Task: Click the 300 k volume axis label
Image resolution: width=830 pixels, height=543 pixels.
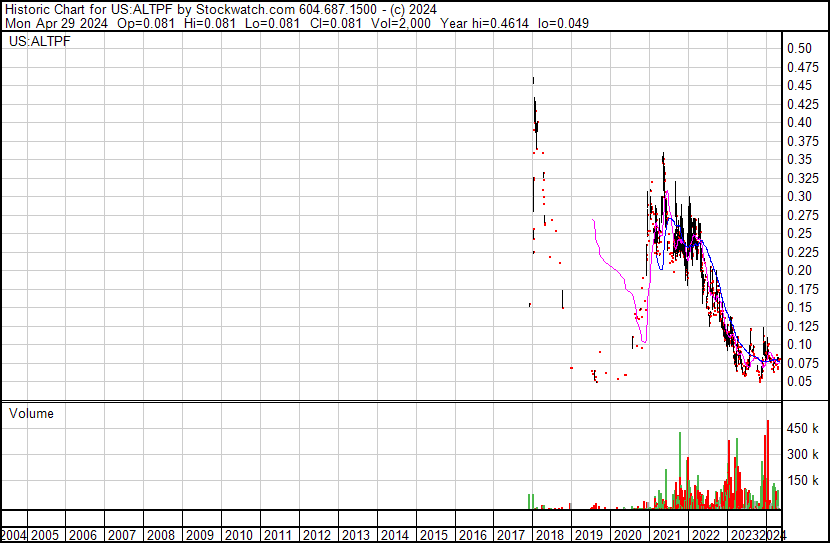Action: (x=803, y=455)
